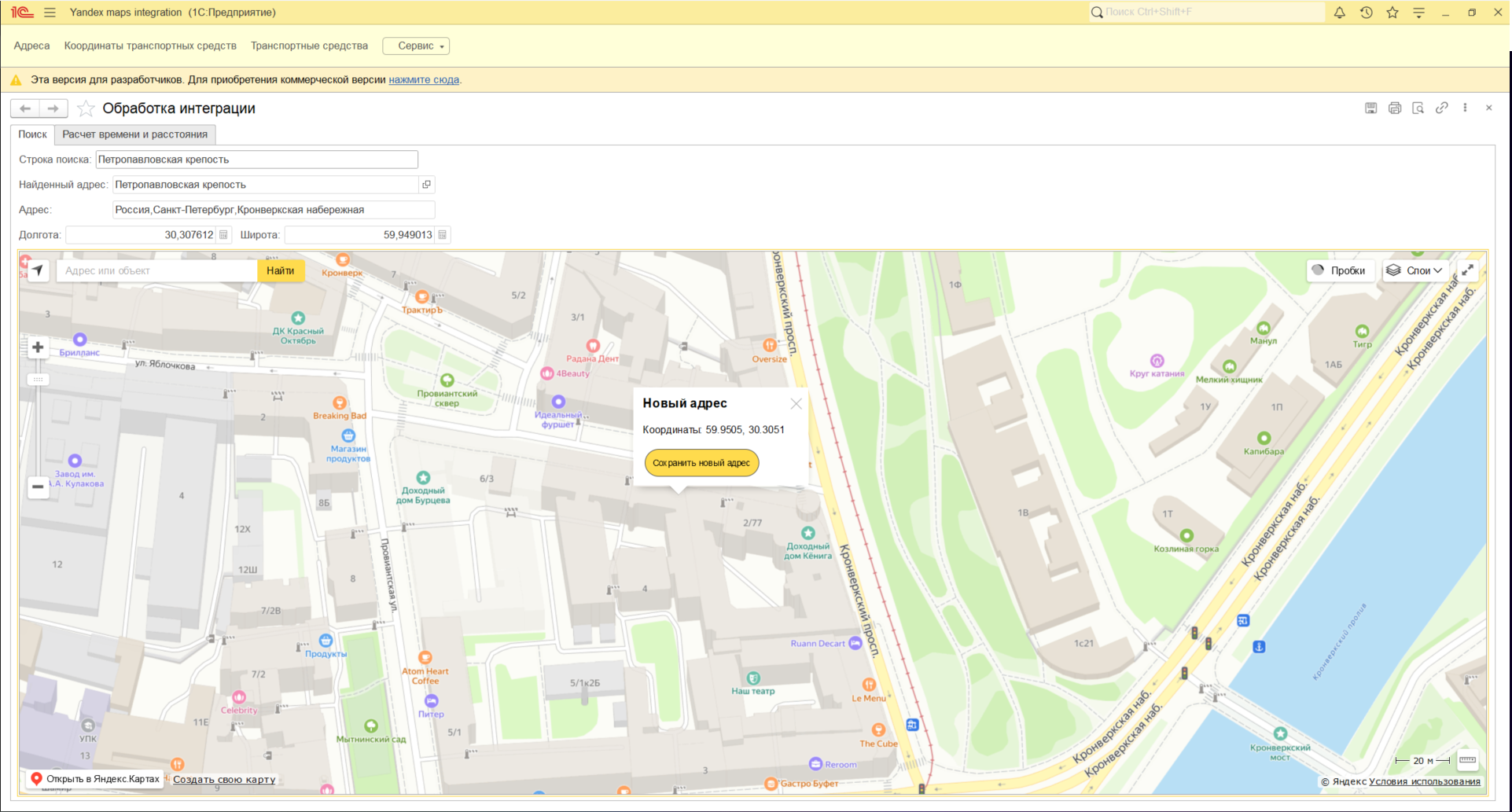This screenshot has width=1512, height=812.
Task: Go back with the left arrow
Action: [25, 108]
